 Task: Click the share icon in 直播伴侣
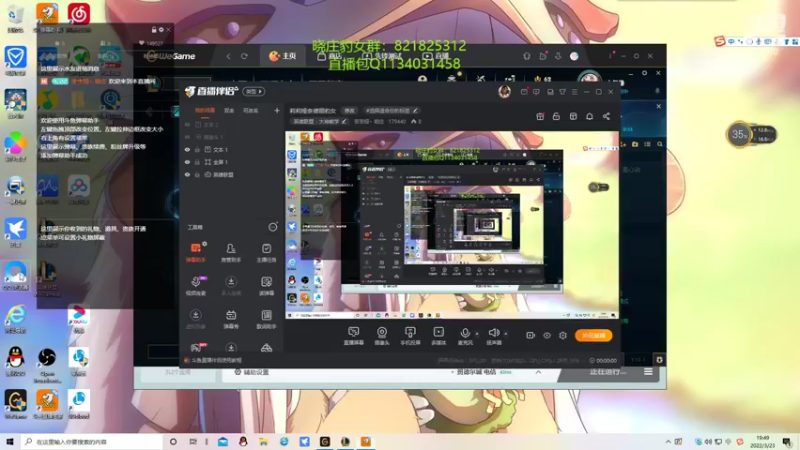pyautogui.click(x=606, y=116)
